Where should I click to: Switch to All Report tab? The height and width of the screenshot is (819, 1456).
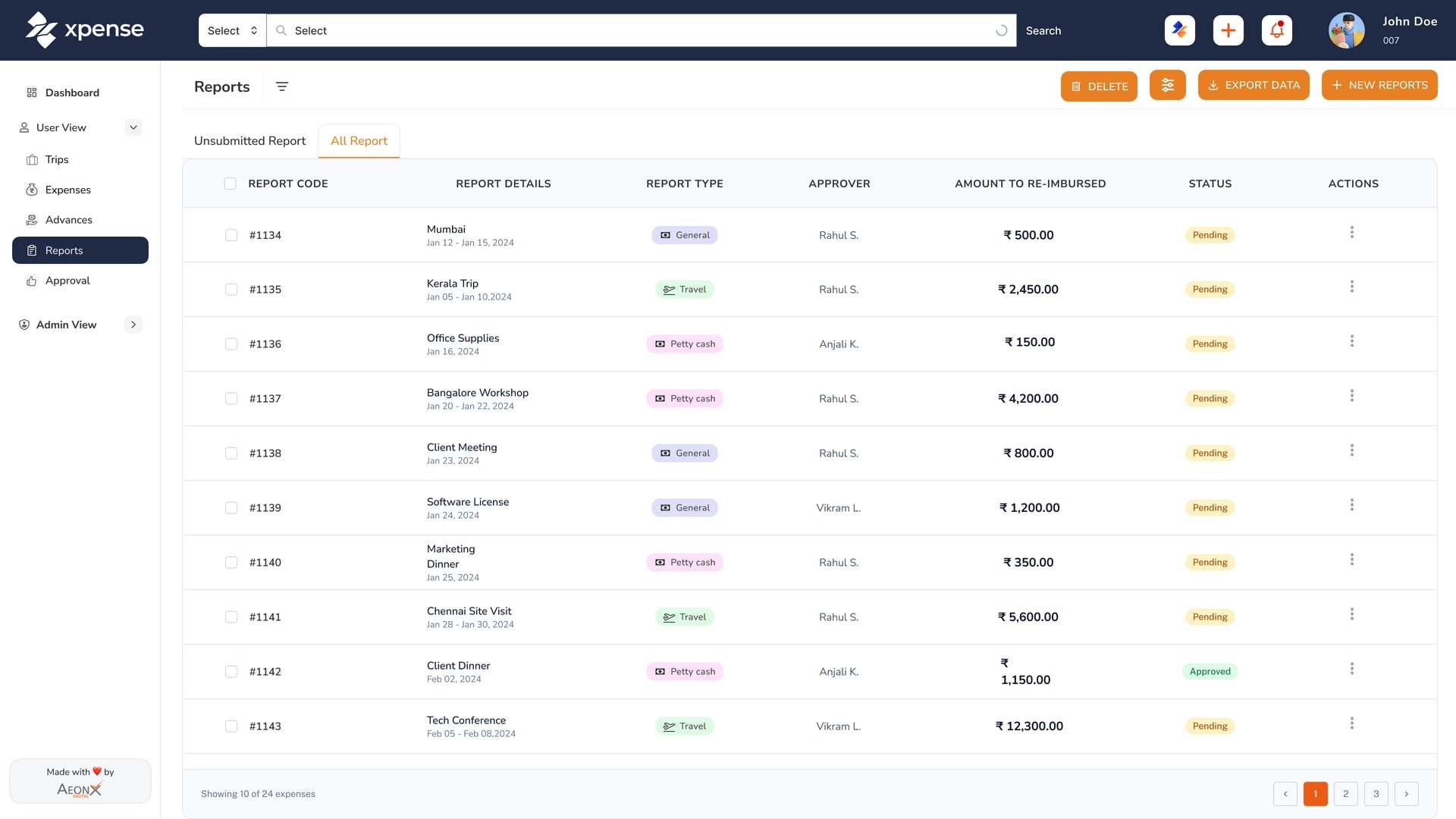[359, 141]
